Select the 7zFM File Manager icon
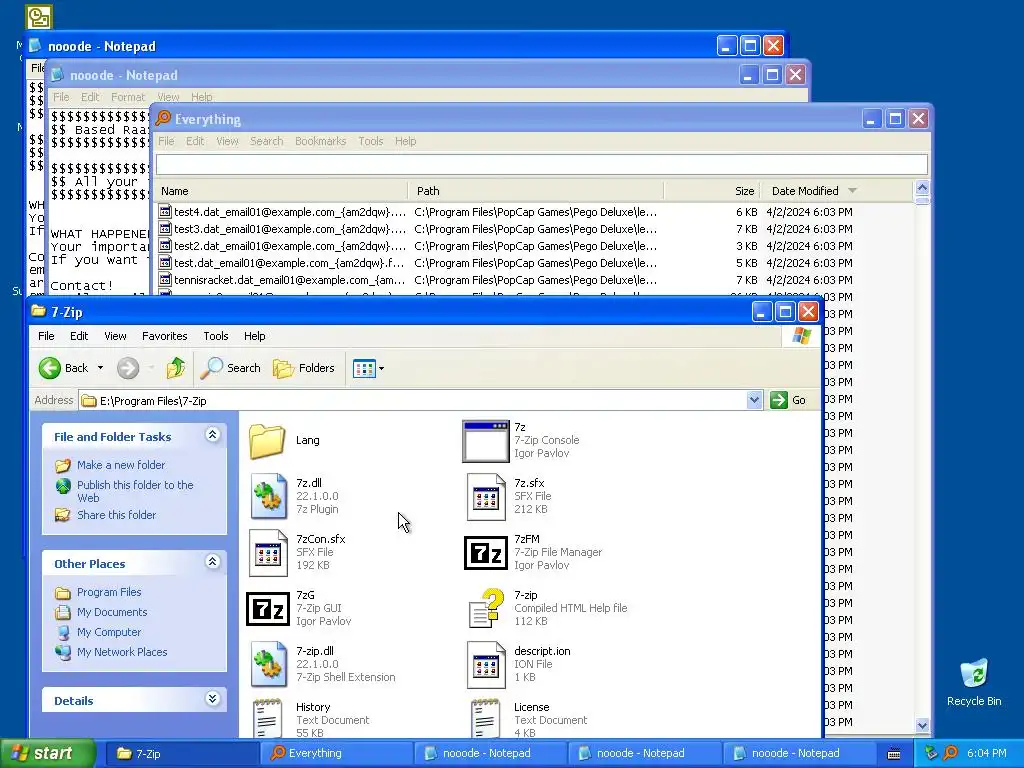1024x768 pixels. click(486, 552)
